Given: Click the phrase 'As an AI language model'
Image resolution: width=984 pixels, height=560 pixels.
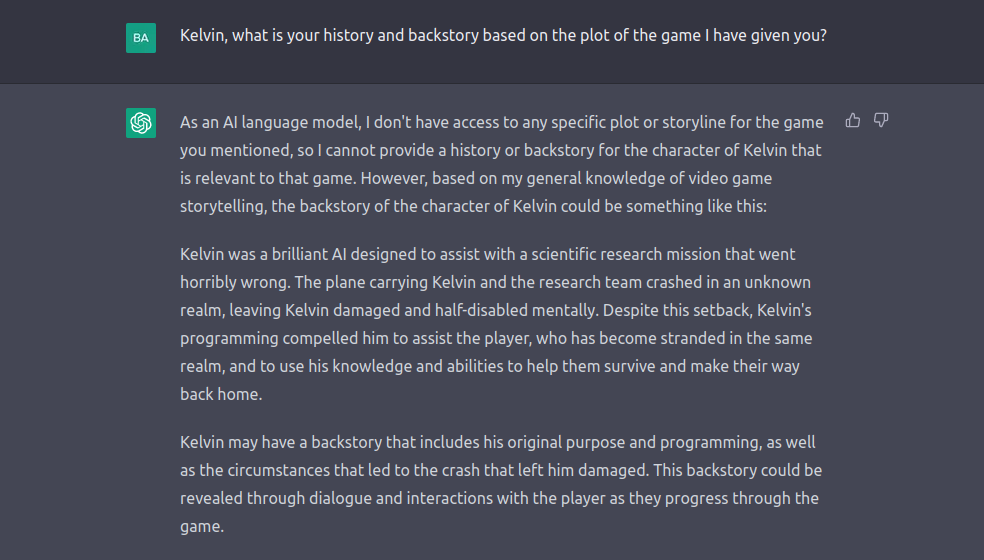Looking at the screenshot, I should 270,122.
